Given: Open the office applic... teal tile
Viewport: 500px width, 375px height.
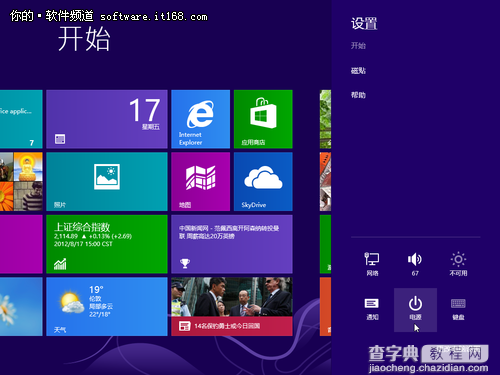Looking at the screenshot, I should [21, 119].
